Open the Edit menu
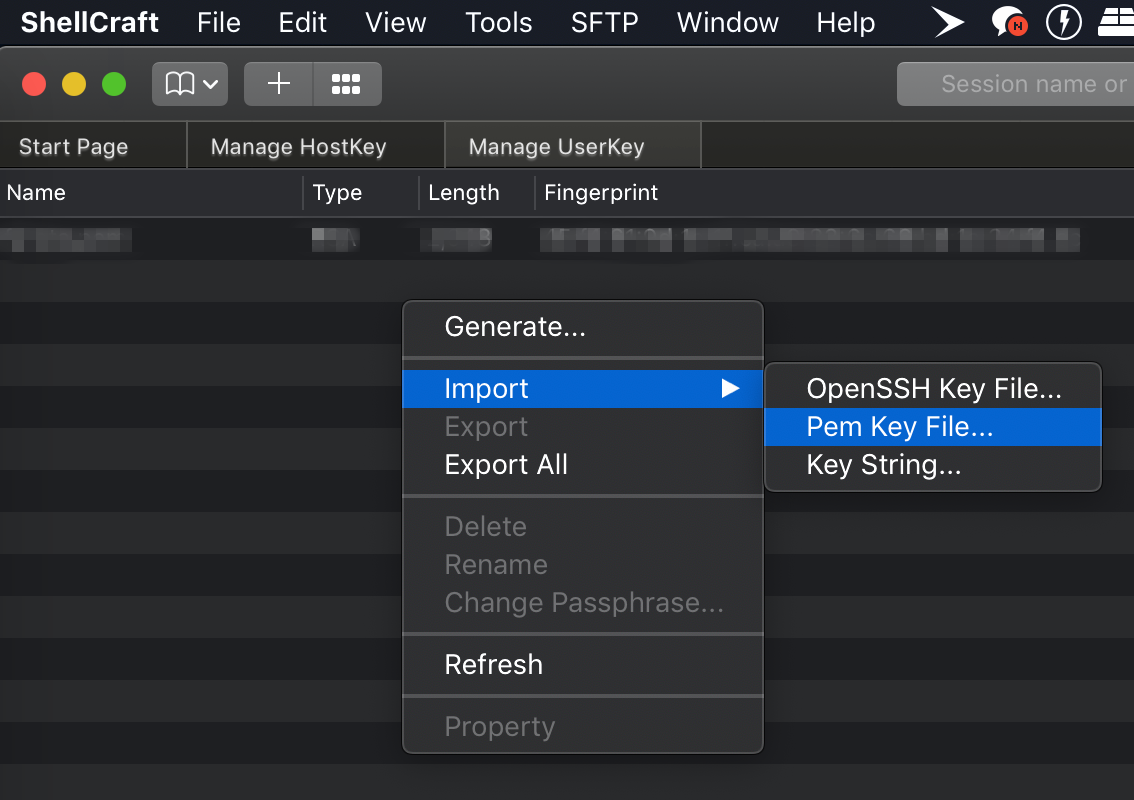Viewport: 1134px width, 800px height. coord(302,22)
